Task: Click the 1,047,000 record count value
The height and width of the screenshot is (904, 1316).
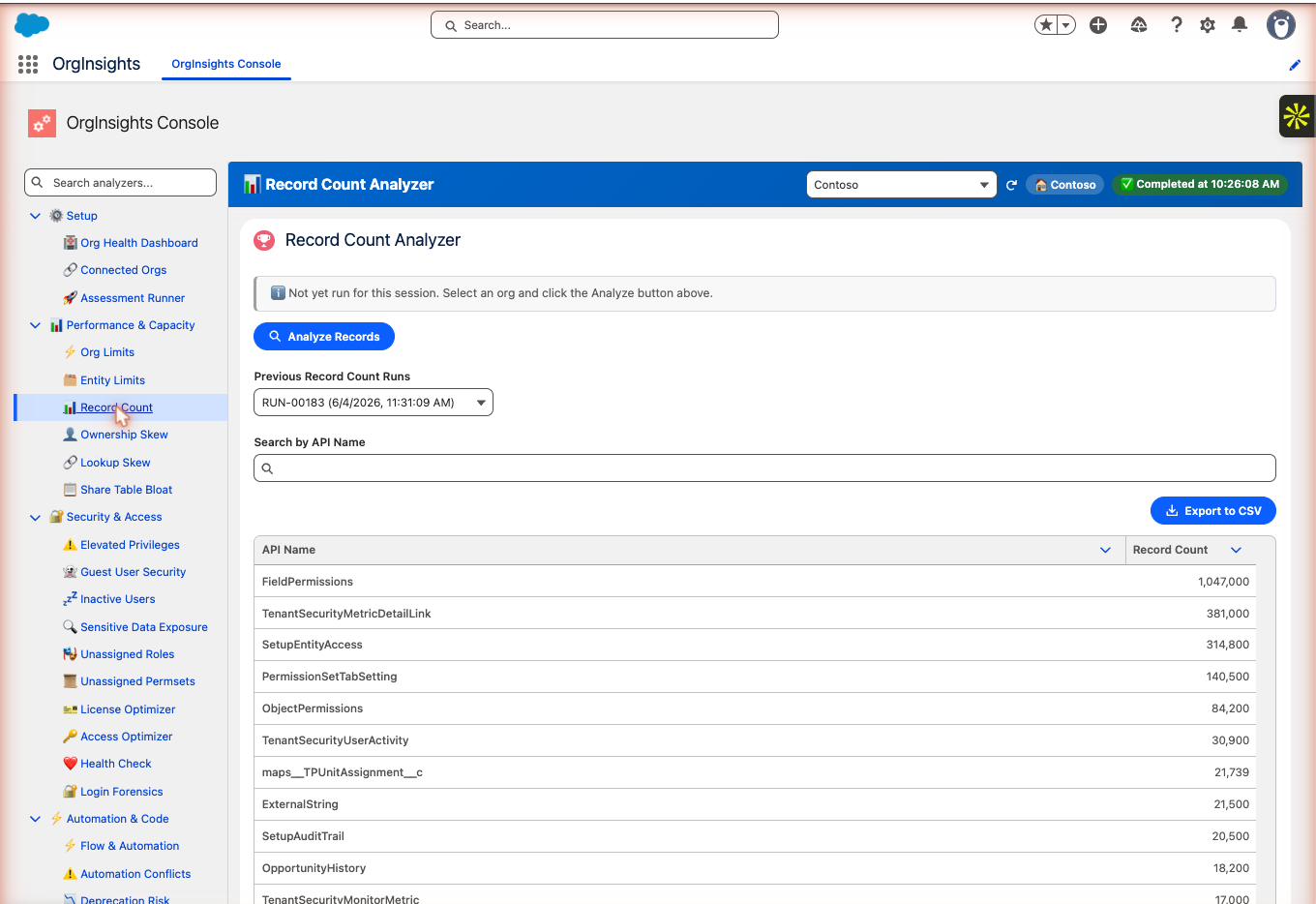Action: tap(1223, 582)
